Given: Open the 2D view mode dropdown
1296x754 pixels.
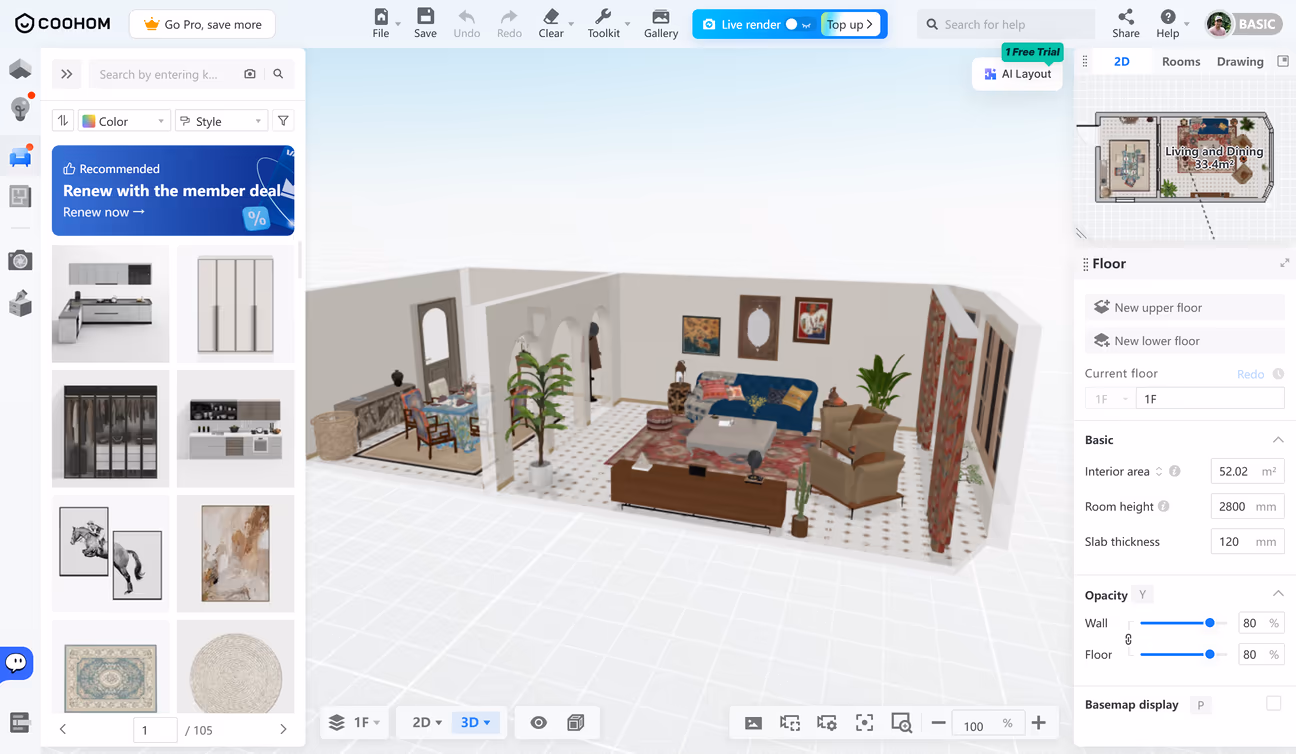Looking at the screenshot, I should (x=427, y=722).
